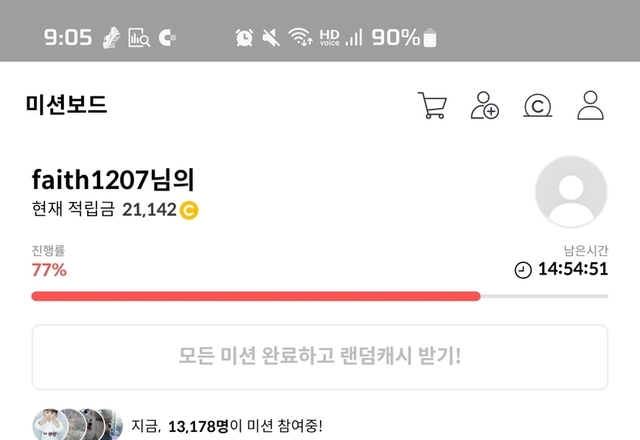Open the cash coin icon in header

[x=538, y=106]
